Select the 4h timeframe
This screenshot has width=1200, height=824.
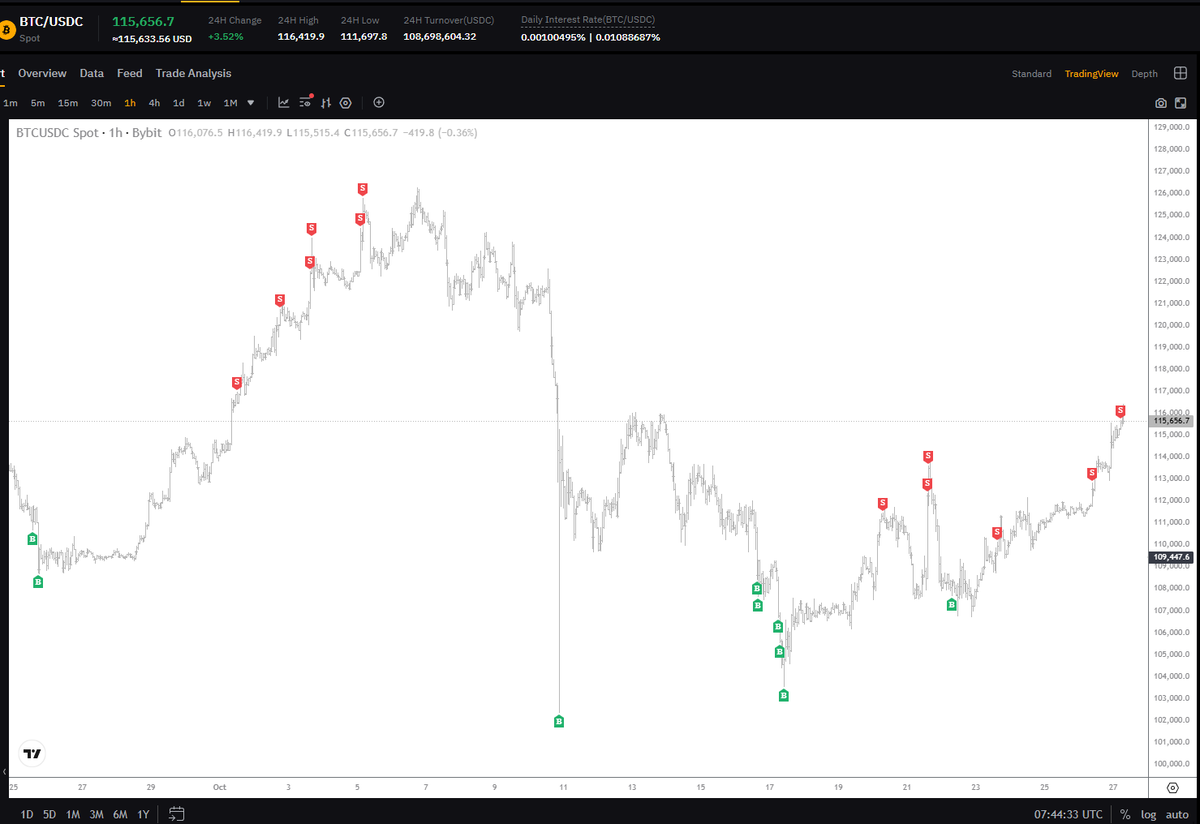pos(154,102)
